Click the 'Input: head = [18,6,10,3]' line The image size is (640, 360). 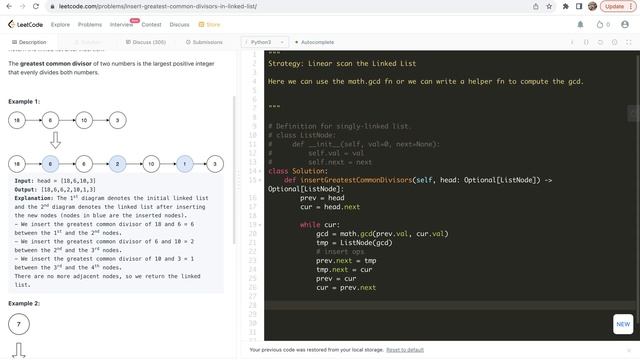point(55,181)
